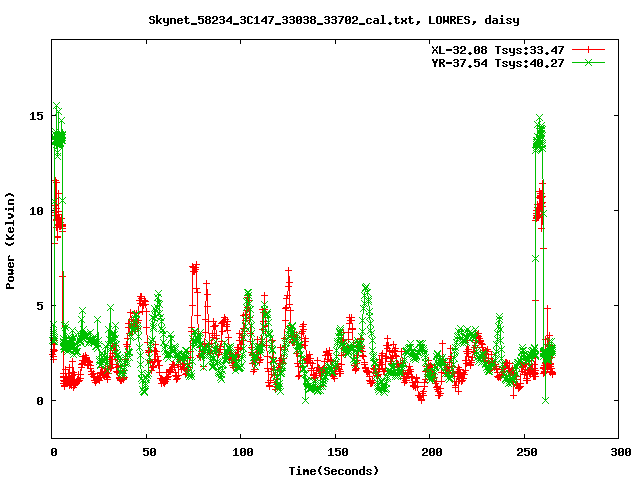Select the YR-37.54 Tsys:40.27 legend entry
The width and height of the screenshot is (640, 480).
[x=498, y=63]
